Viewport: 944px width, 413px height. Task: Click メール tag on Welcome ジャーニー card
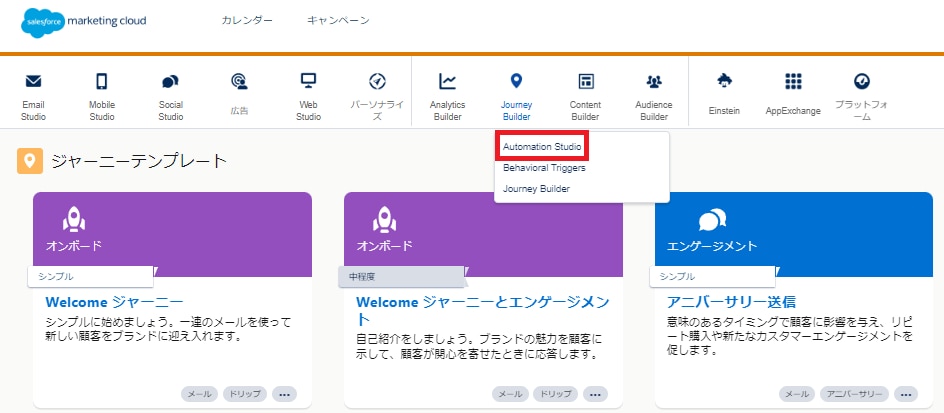199,394
